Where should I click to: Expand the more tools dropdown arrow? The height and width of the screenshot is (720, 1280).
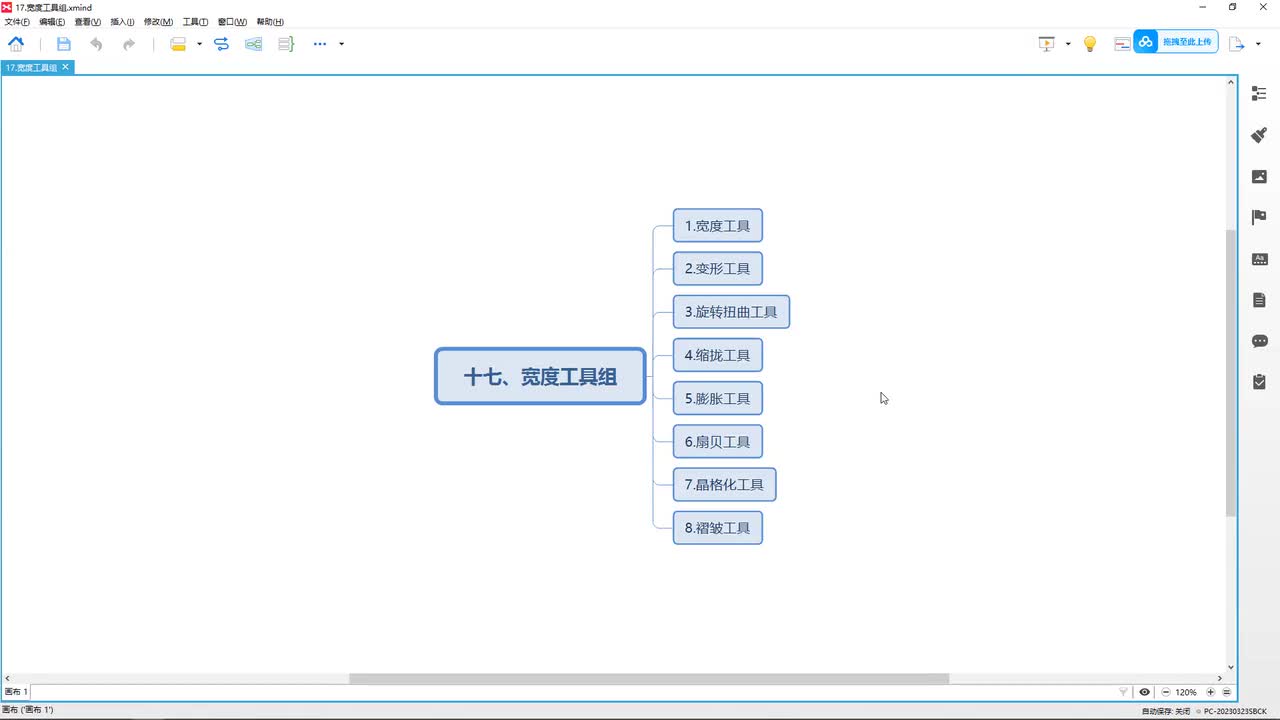pyautogui.click(x=342, y=44)
